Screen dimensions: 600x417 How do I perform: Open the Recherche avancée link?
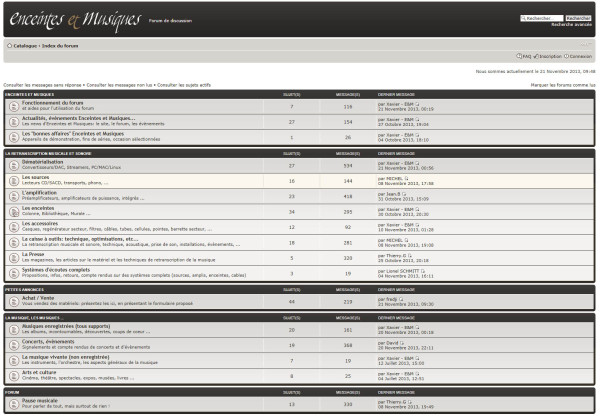pos(570,25)
